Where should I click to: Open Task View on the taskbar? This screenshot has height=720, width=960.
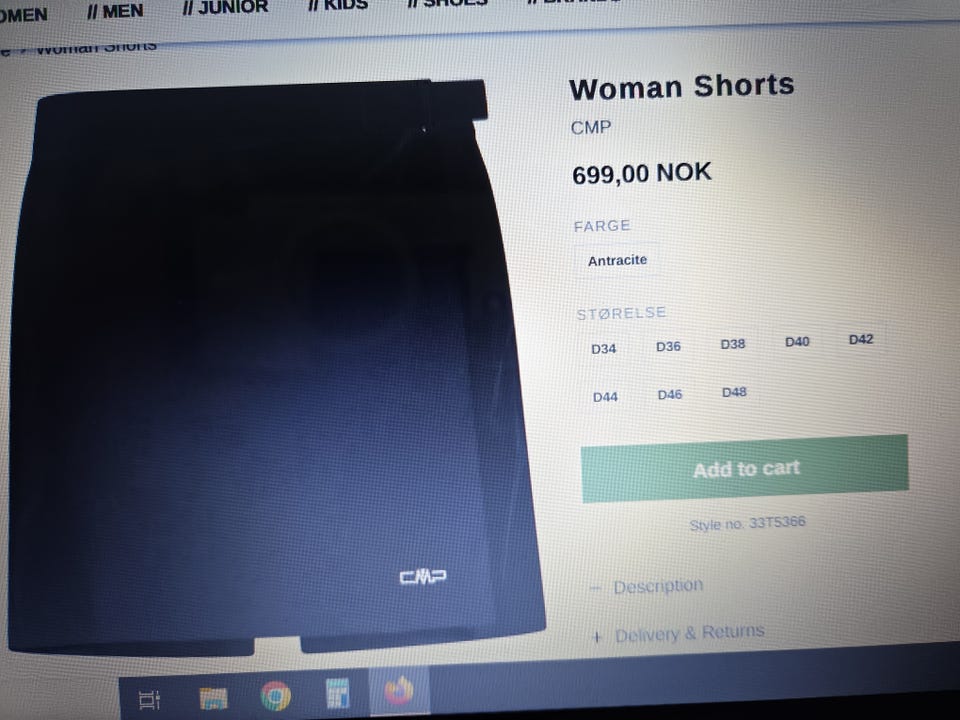point(149,699)
